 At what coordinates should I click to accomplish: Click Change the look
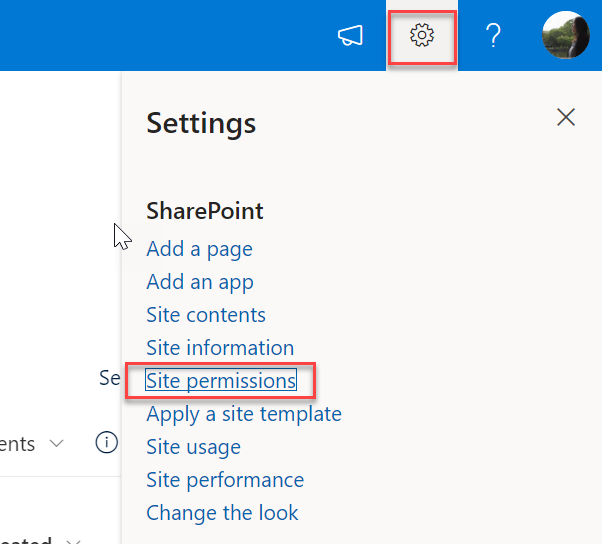pyautogui.click(x=222, y=513)
